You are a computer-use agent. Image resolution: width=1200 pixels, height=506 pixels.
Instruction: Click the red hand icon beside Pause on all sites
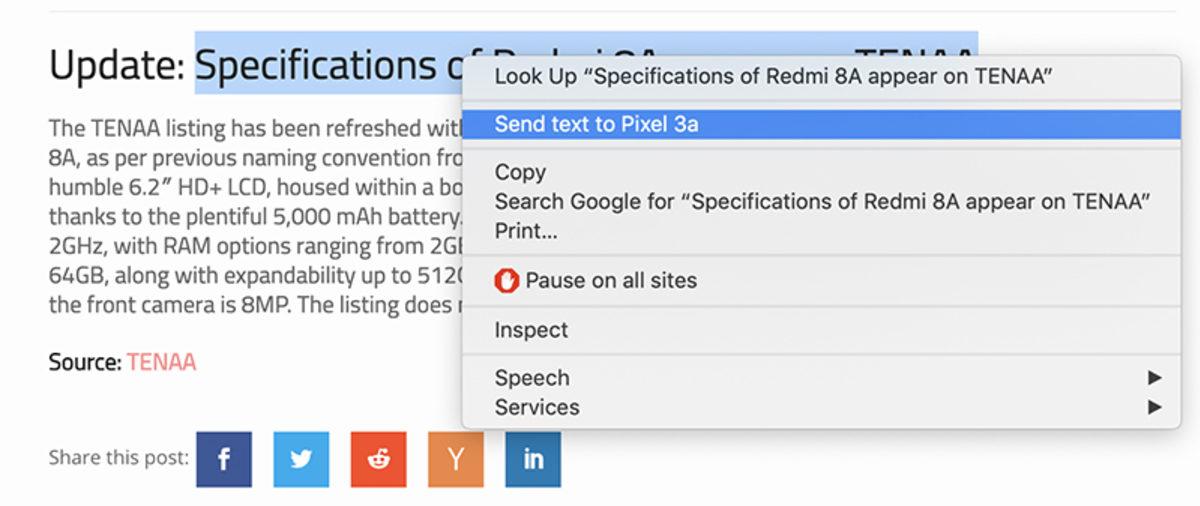(x=507, y=281)
